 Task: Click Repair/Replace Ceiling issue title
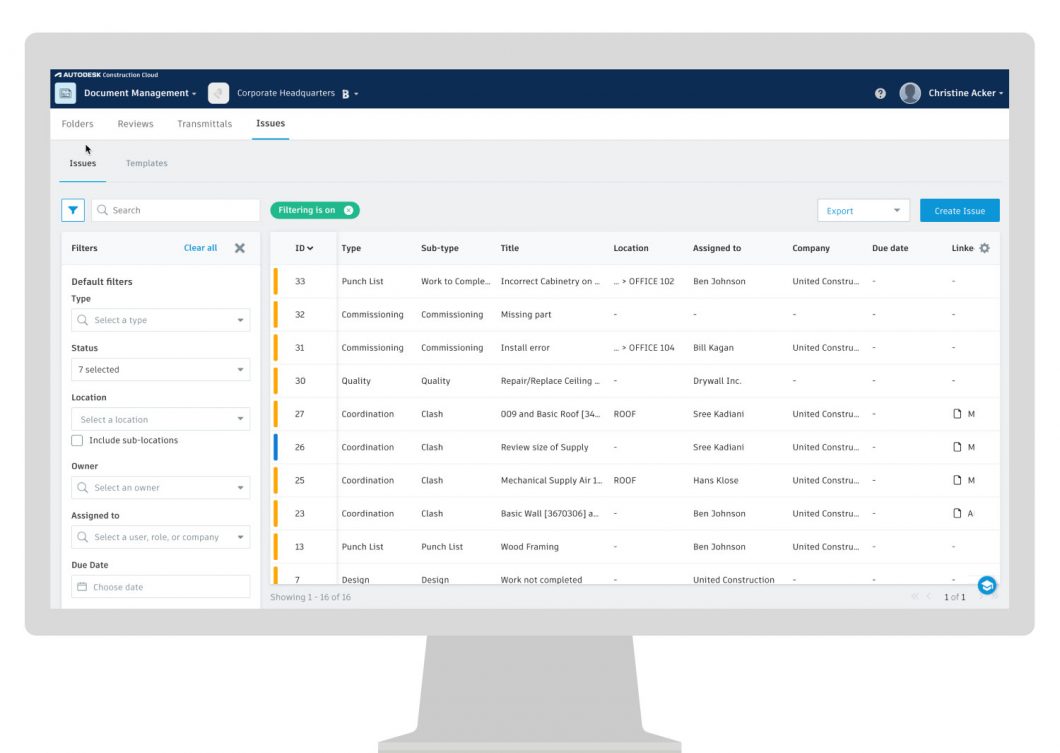550,381
